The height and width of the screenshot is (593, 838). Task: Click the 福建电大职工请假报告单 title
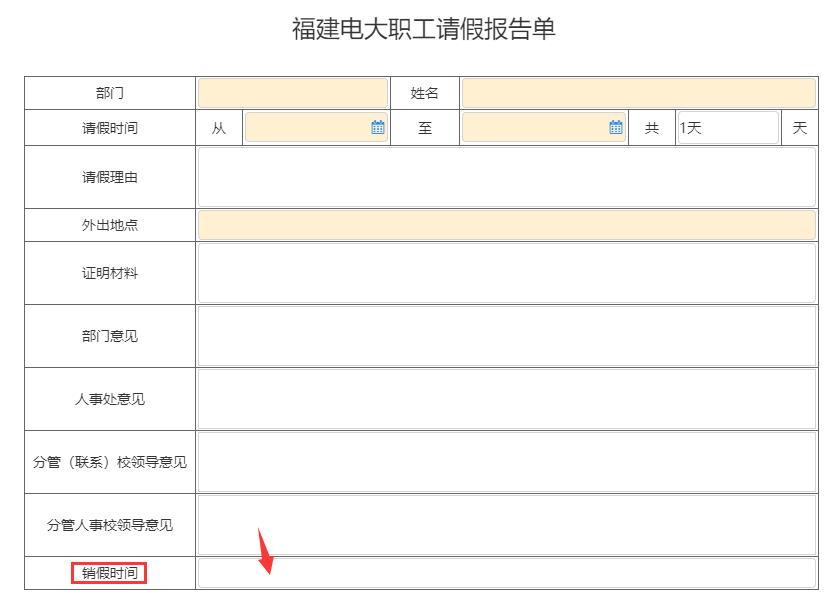[423, 29]
